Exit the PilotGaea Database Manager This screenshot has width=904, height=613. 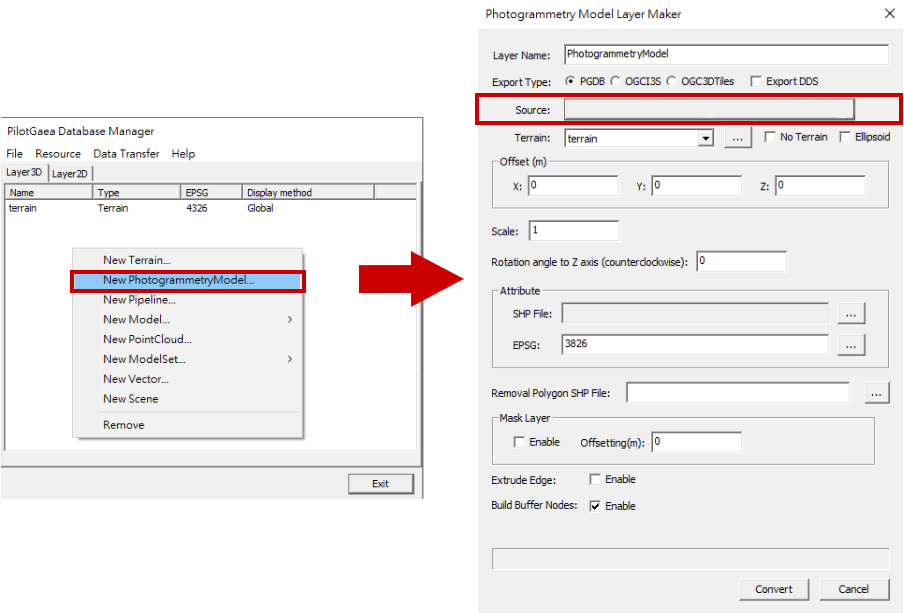tap(381, 483)
